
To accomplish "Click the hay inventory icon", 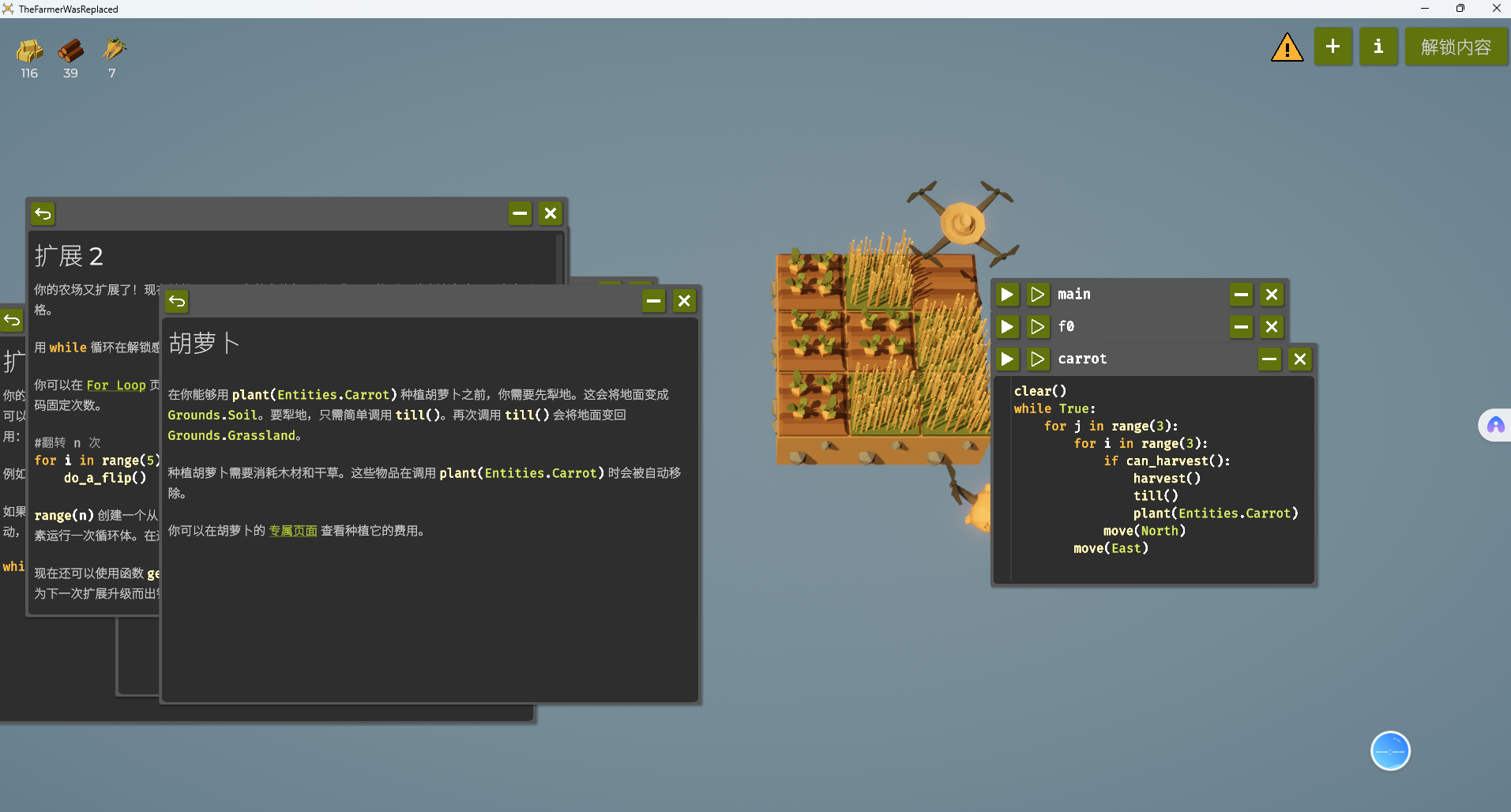I will point(29,51).
